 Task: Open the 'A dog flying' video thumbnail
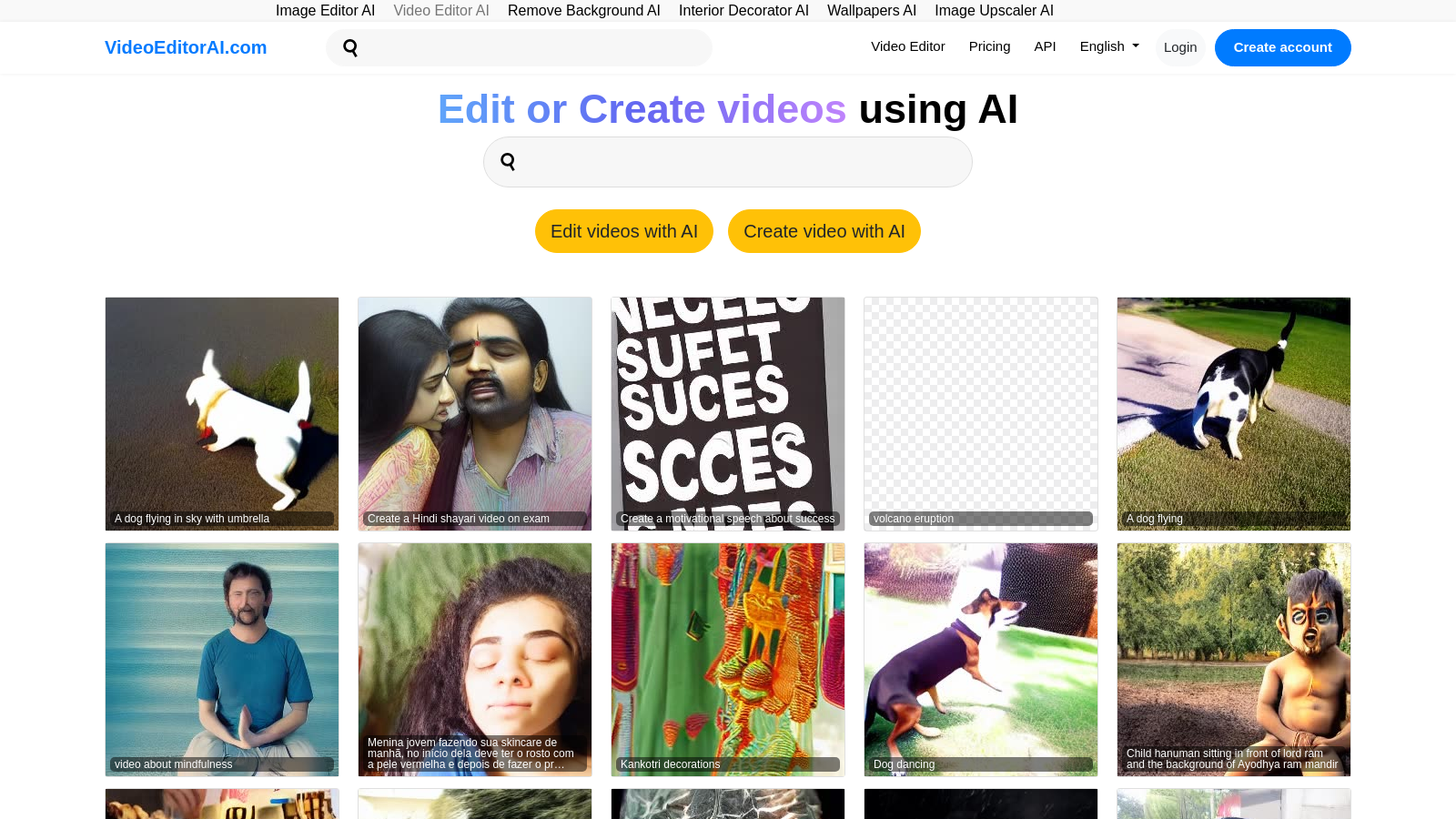(x=1234, y=414)
